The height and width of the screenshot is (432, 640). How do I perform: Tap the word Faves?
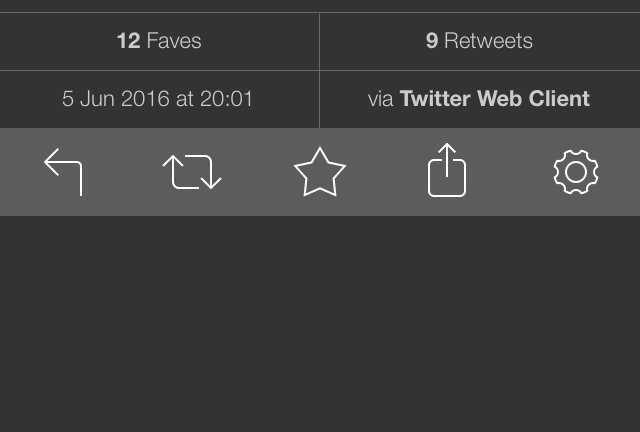[x=174, y=41]
